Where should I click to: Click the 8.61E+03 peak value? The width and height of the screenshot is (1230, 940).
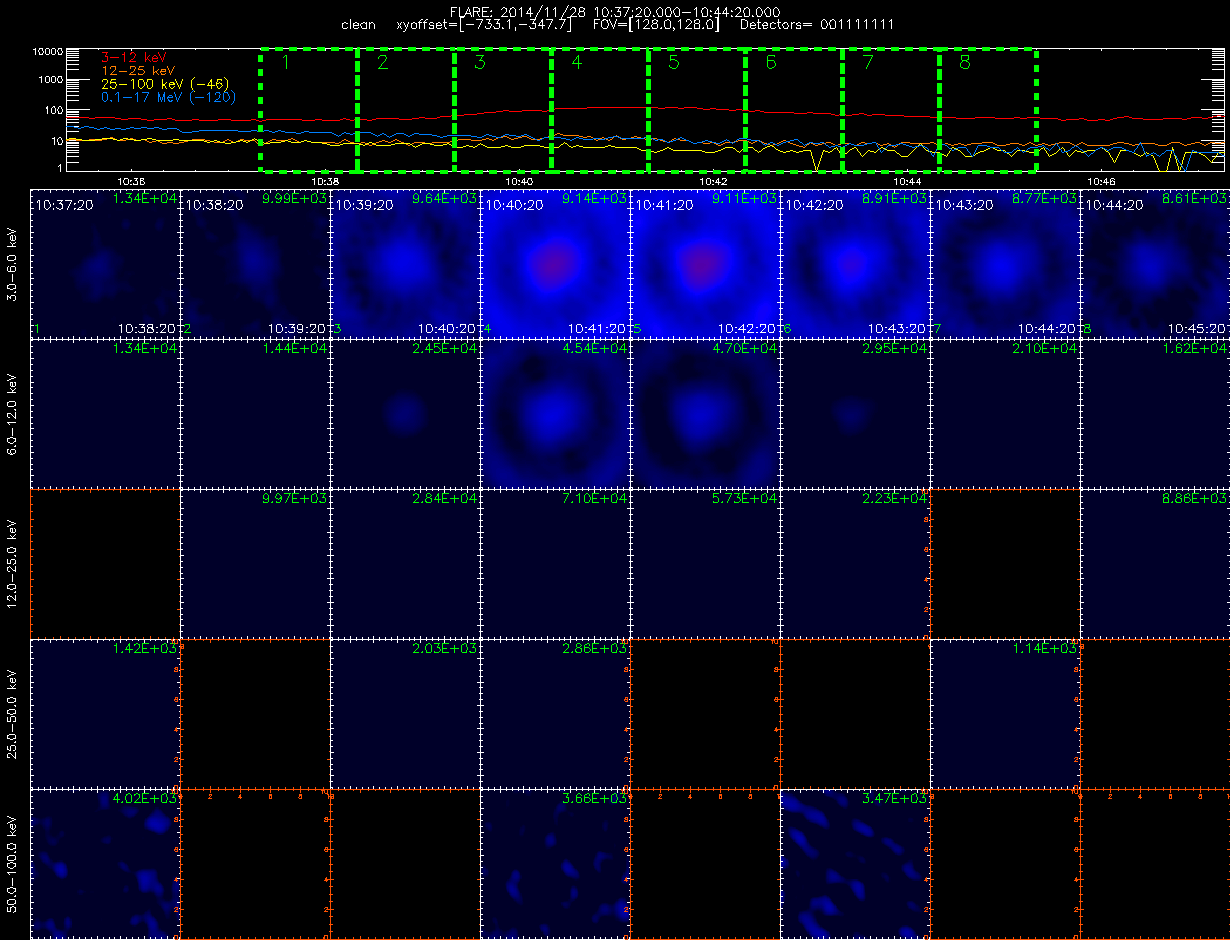point(1195,199)
